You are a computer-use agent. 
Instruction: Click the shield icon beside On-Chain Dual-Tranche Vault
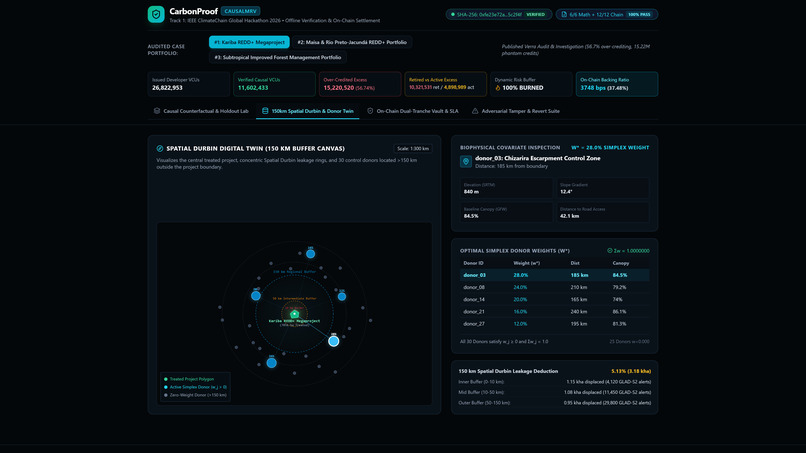[x=370, y=111]
